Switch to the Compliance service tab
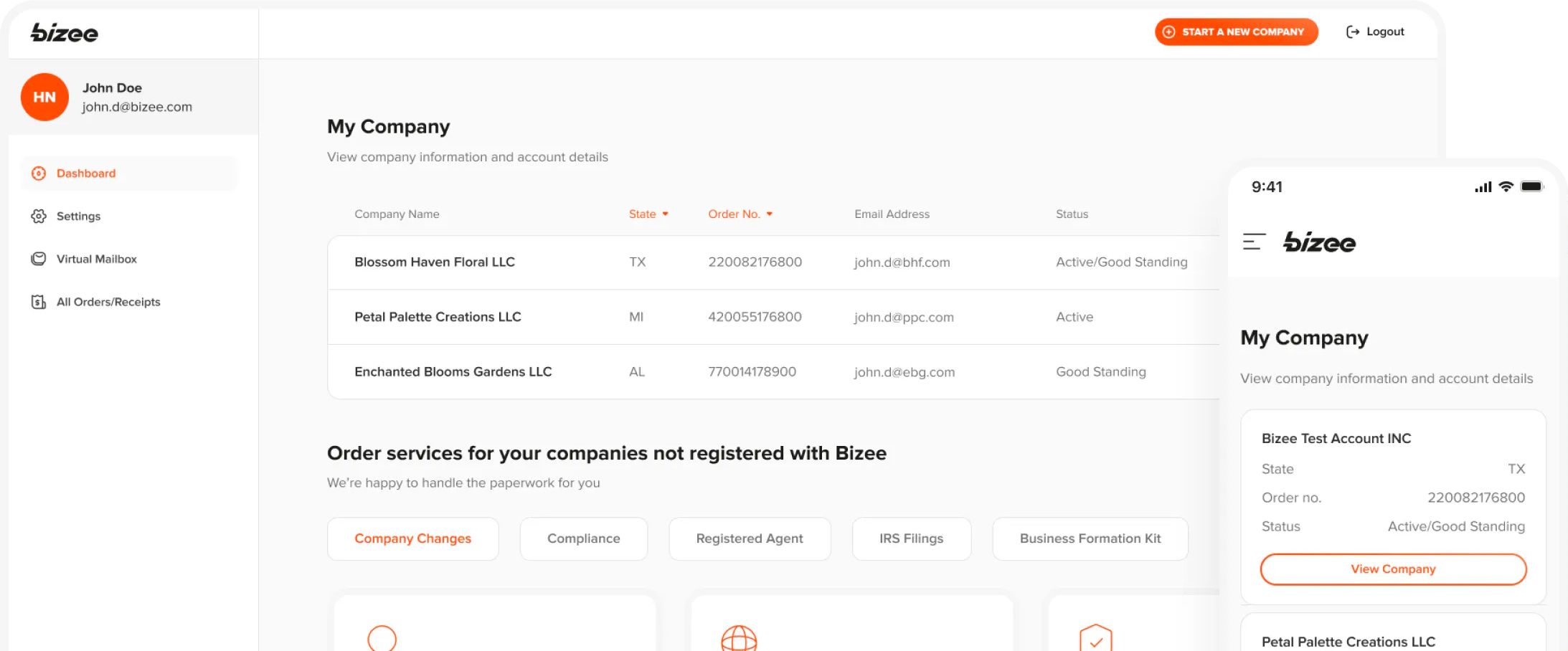Viewport: 1568px width, 651px height. pyautogui.click(x=583, y=538)
